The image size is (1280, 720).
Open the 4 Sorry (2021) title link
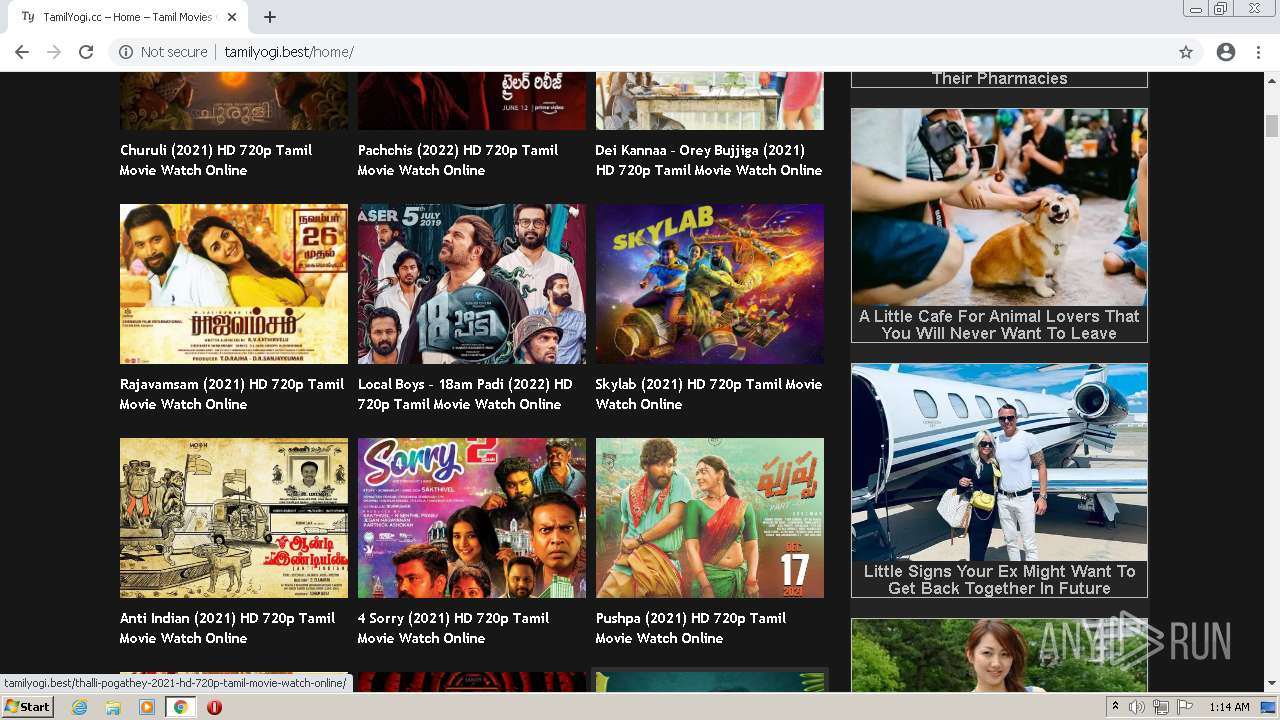click(454, 628)
